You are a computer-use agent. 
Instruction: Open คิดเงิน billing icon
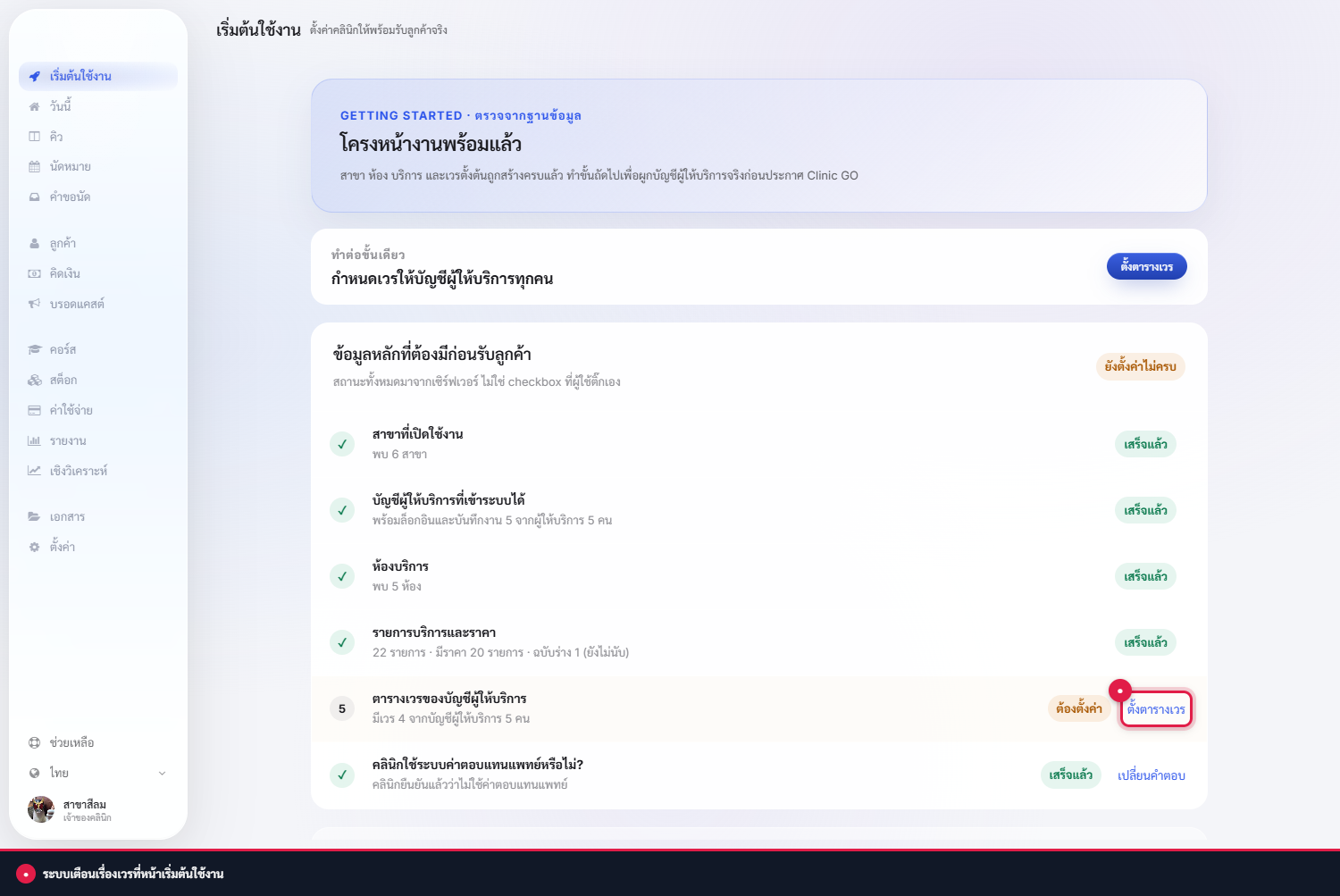point(34,274)
